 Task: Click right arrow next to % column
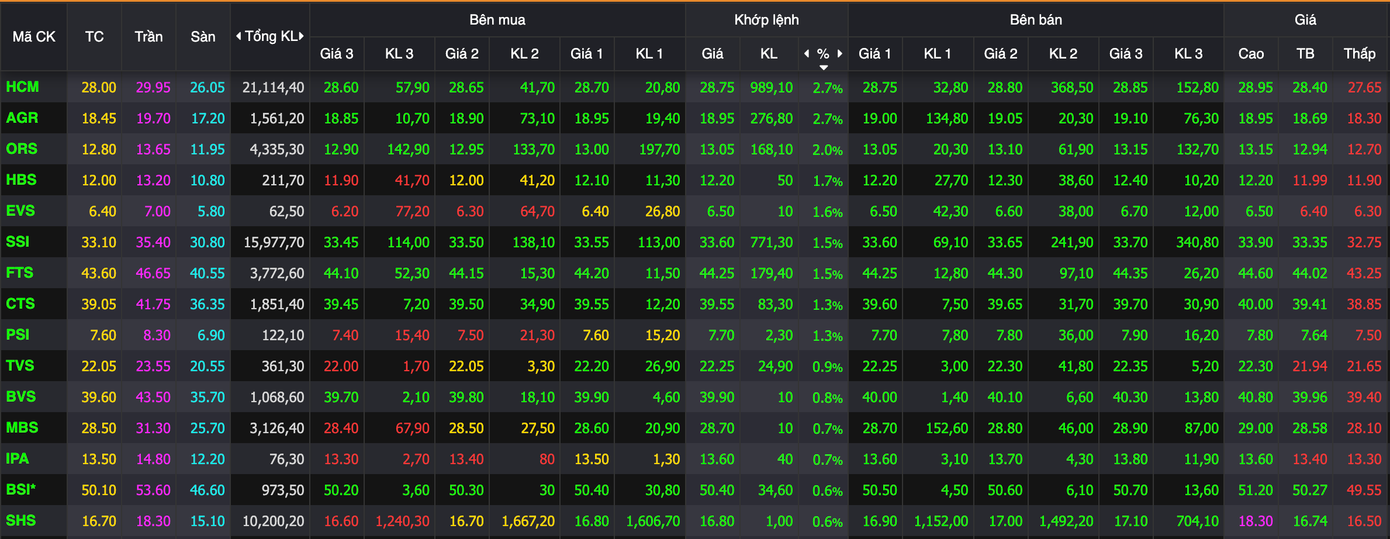[840, 54]
